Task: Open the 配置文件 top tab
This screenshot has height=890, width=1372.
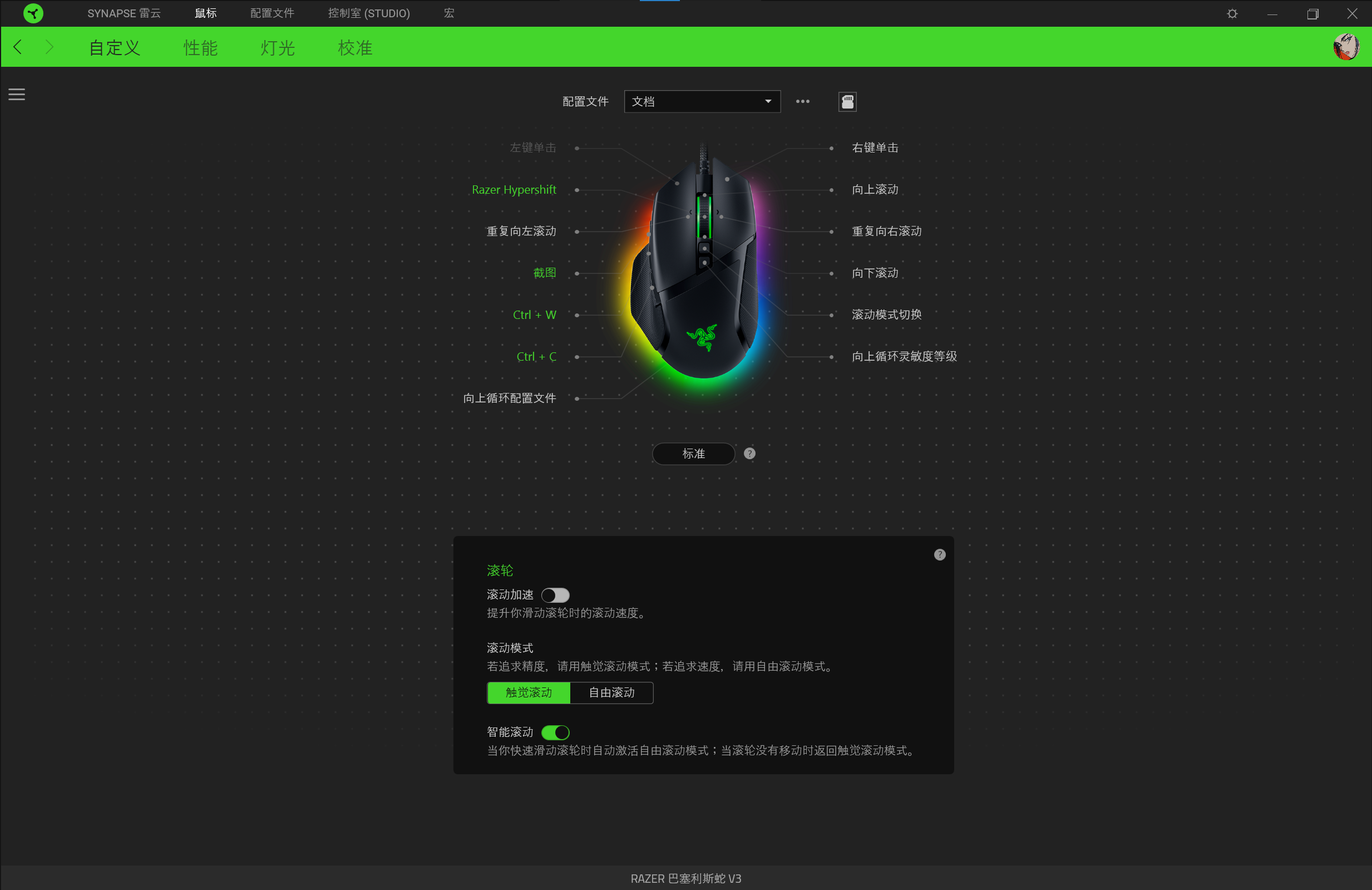Action: click(x=272, y=13)
